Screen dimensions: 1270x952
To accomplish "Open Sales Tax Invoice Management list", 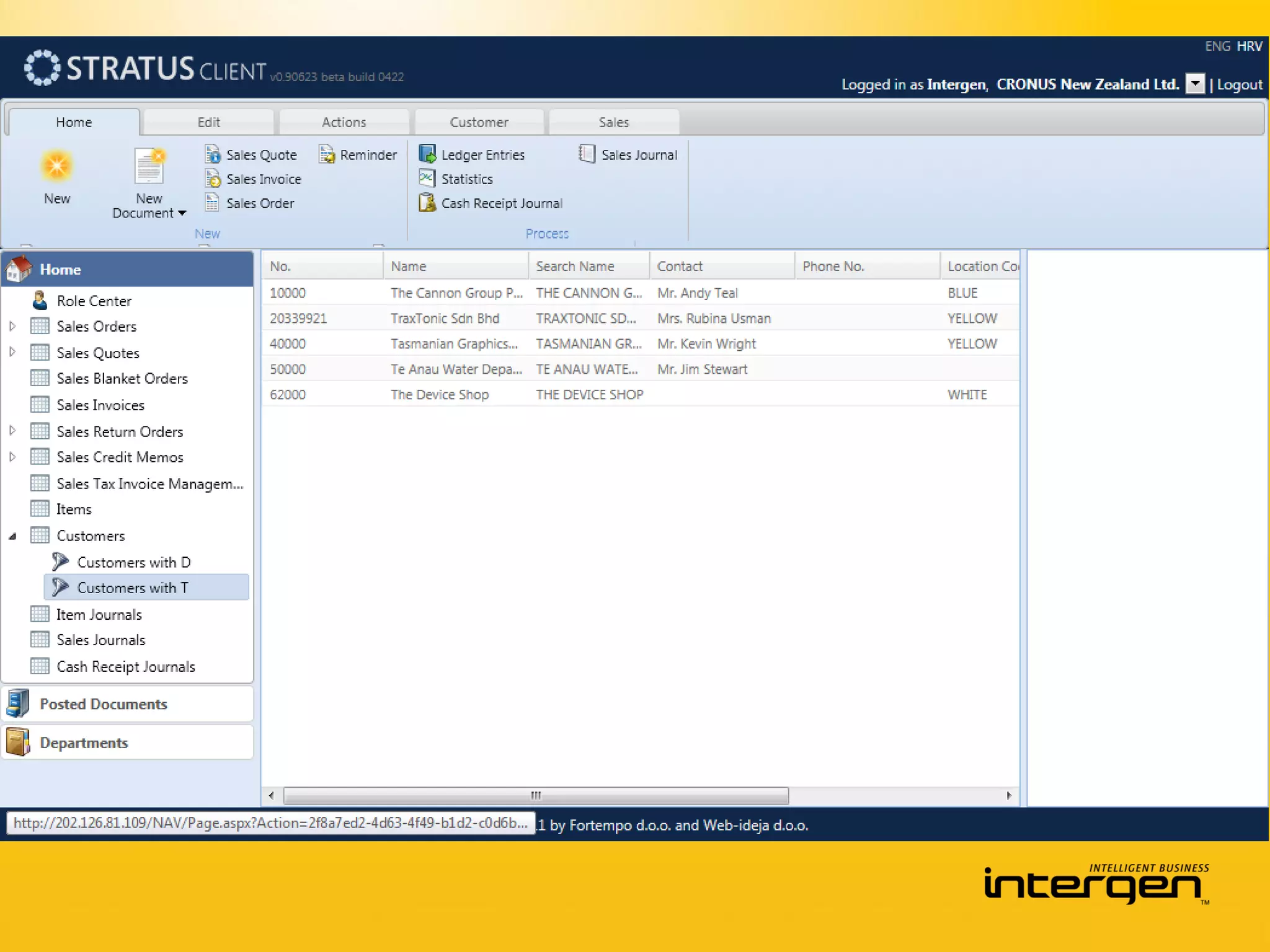I will pyautogui.click(x=149, y=484).
